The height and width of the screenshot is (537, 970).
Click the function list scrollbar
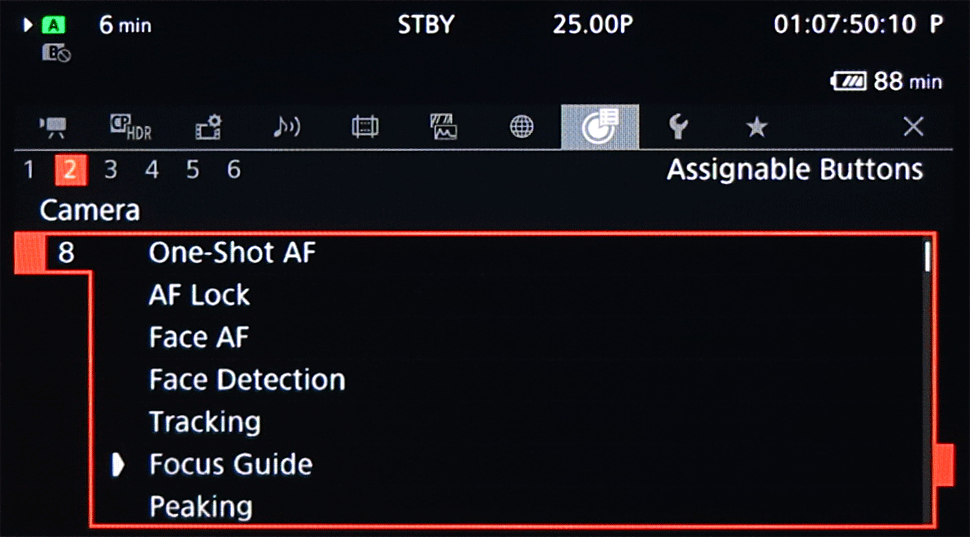pyautogui.click(x=927, y=380)
